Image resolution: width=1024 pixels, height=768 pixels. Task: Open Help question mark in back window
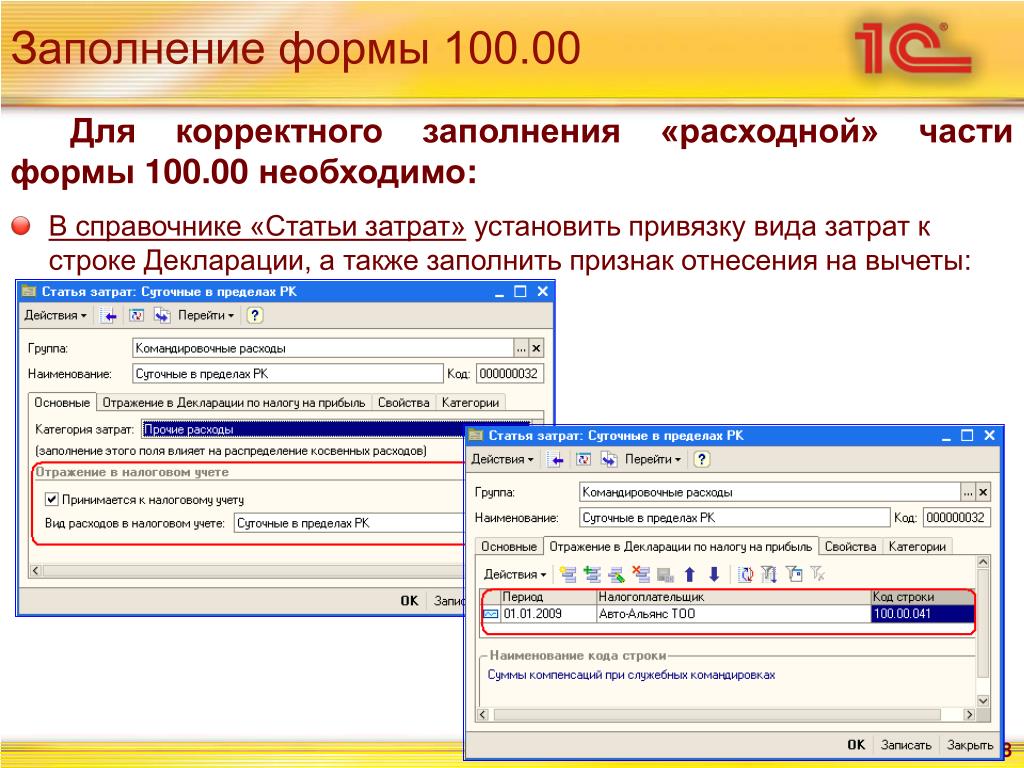255,315
